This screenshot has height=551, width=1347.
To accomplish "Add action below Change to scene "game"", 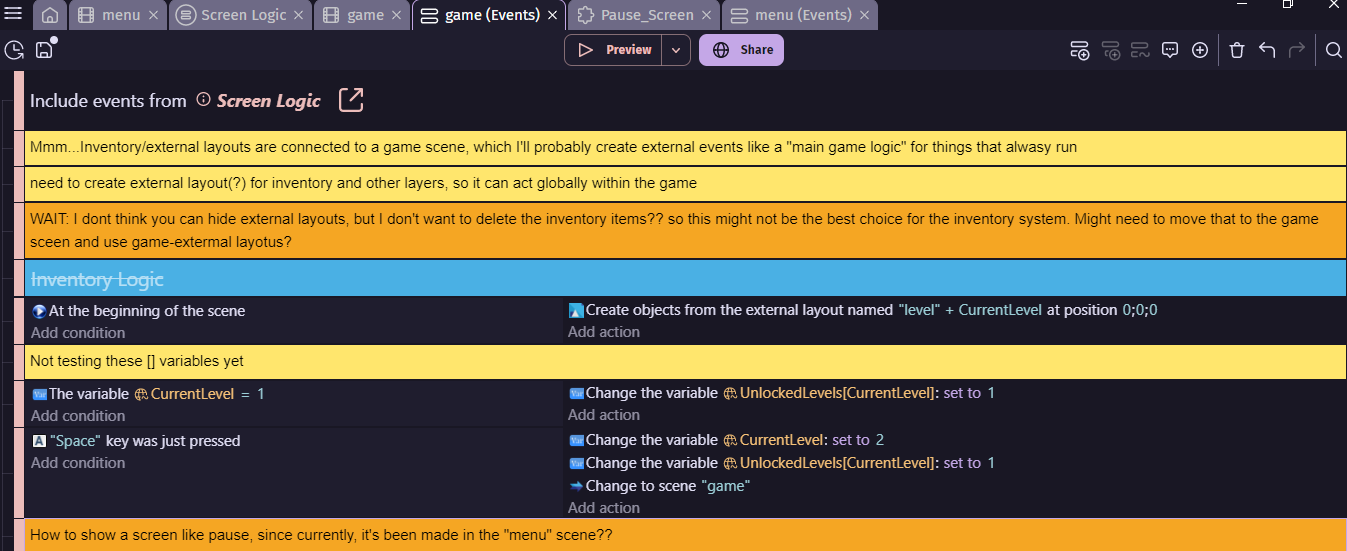I will 604,508.
